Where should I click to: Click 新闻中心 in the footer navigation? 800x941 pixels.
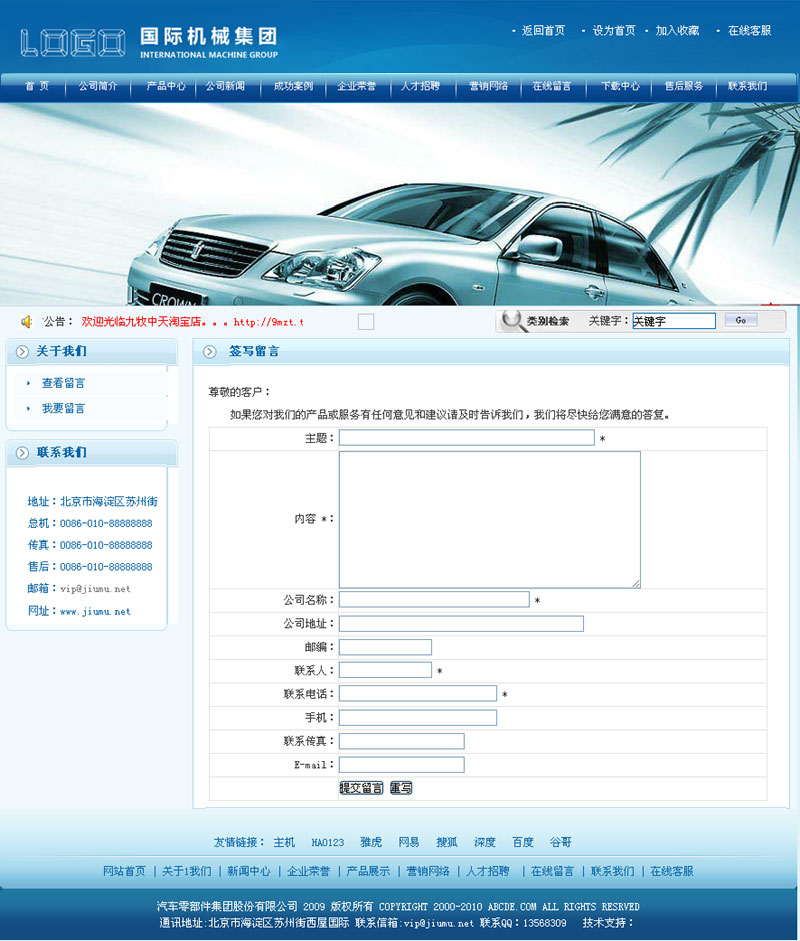[x=248, y=871]
